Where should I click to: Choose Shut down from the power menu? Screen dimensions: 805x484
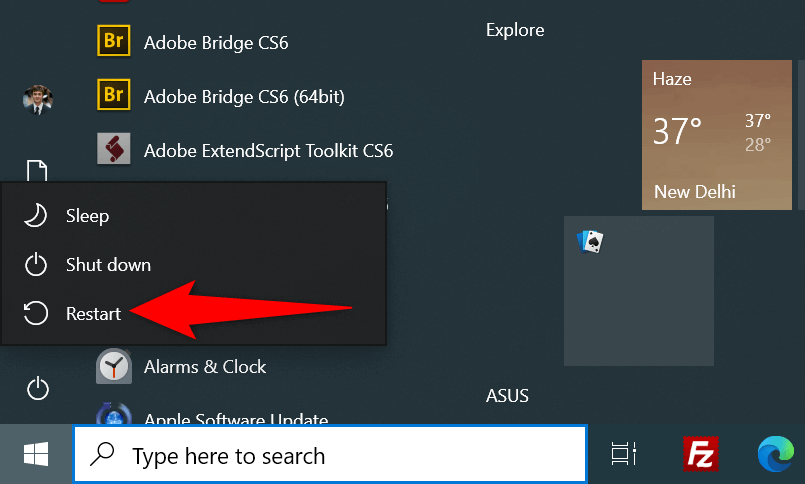click(108, 265)
